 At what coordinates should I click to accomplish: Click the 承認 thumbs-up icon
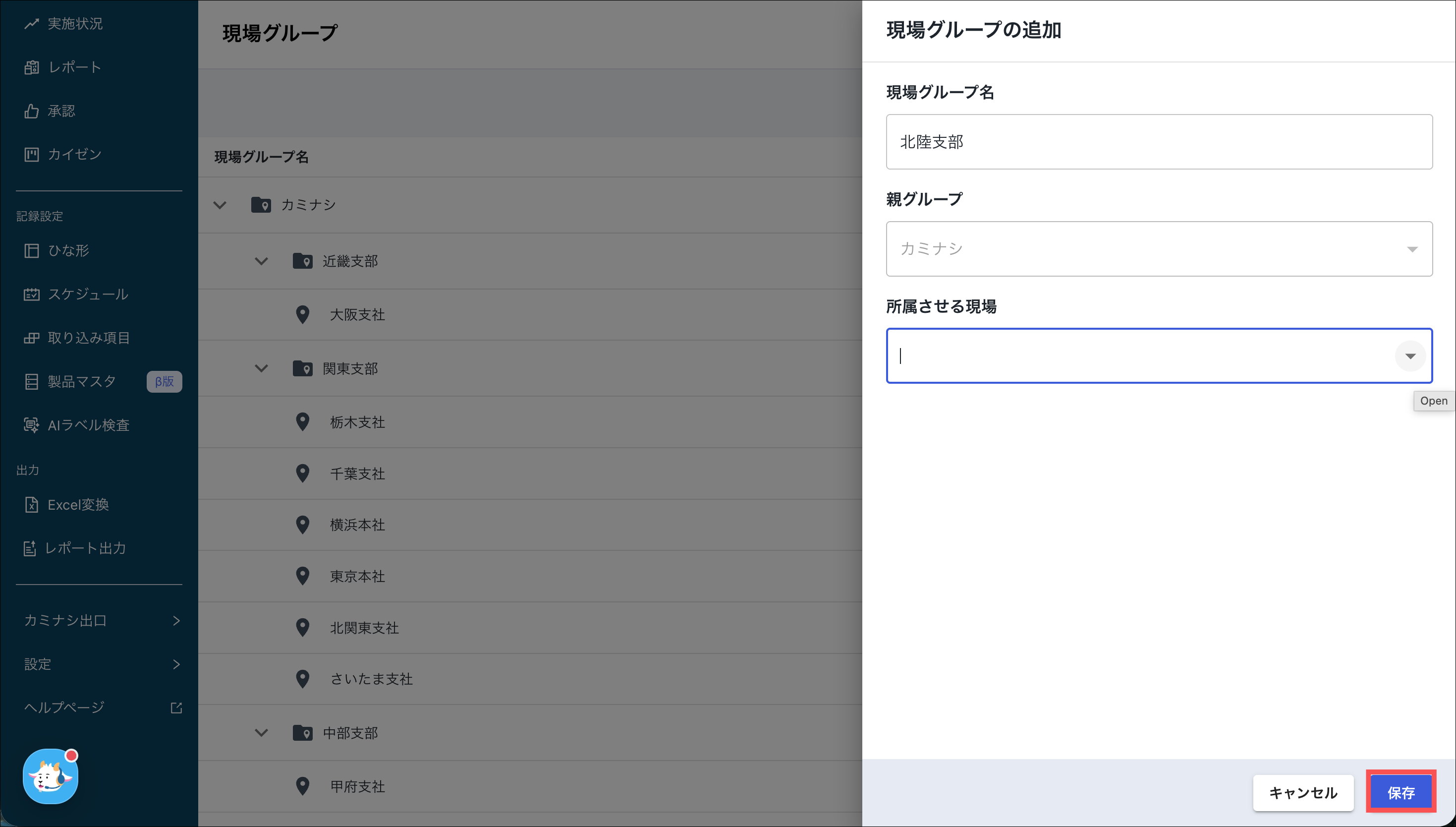[31, 111]
